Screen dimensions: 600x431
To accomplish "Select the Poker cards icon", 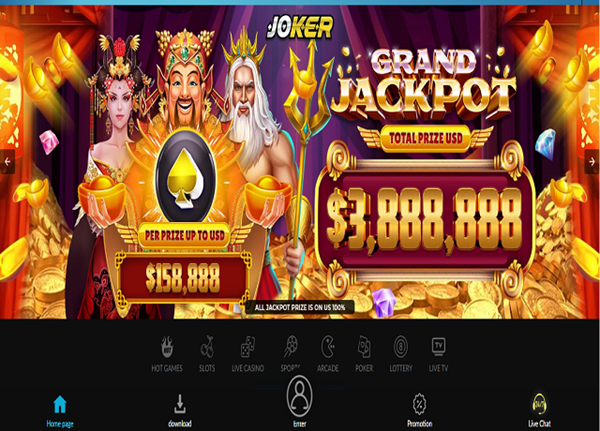I will click(364, 346).
